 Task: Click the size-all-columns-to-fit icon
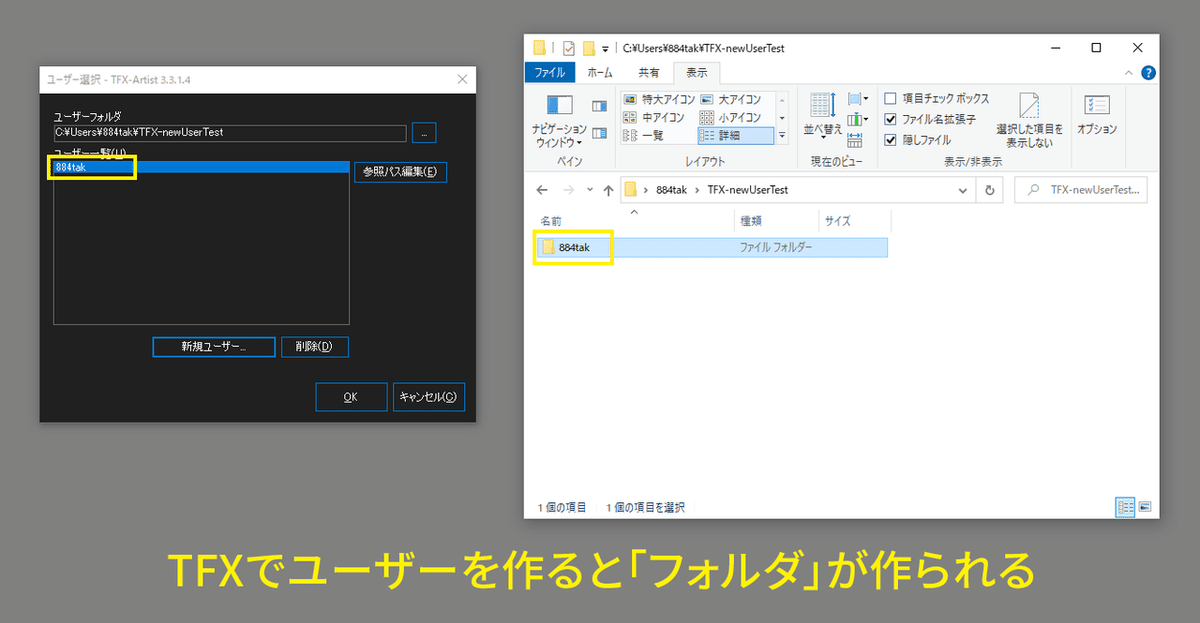coord(855,141)
